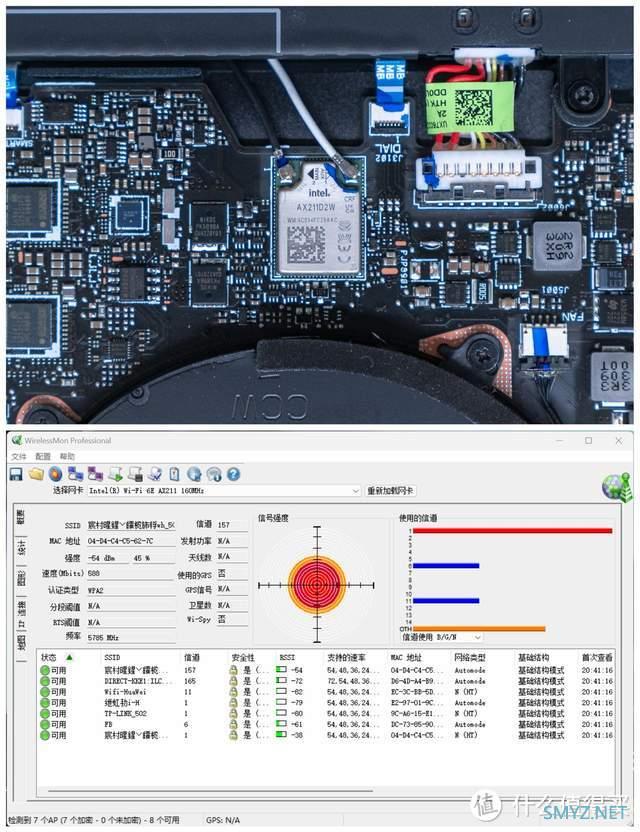Click the 认证类型 field showing WPA2

click(131, 590)
